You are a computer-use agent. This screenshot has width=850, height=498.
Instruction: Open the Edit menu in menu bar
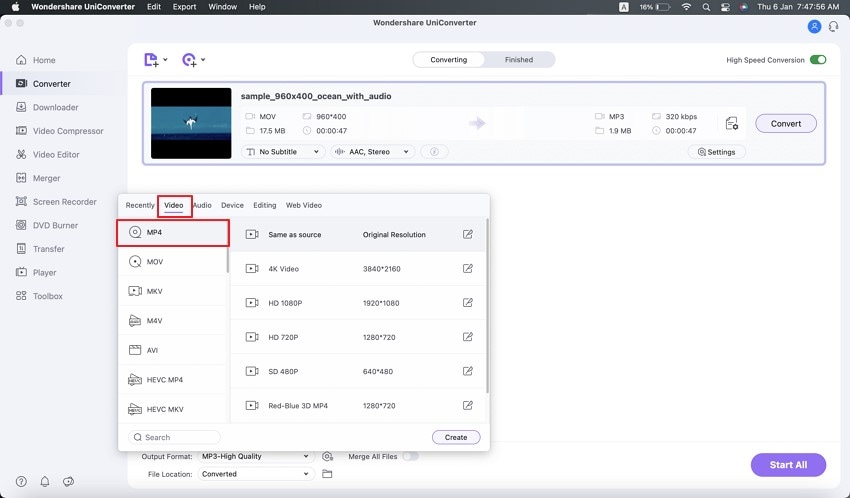pyautogui.click(x=154, y=7)
